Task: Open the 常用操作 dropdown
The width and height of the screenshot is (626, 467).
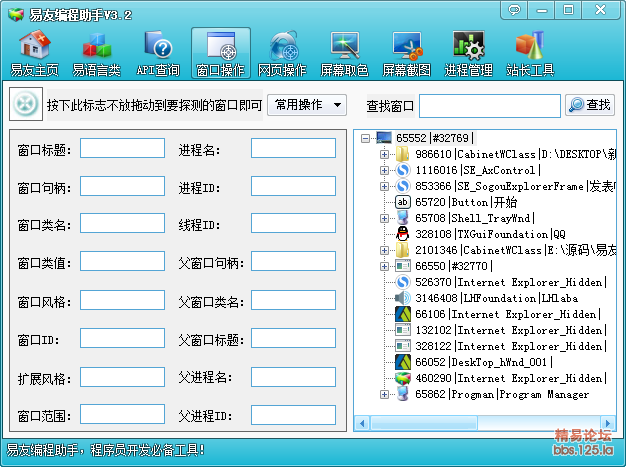Action: click(x=307, y=105)
